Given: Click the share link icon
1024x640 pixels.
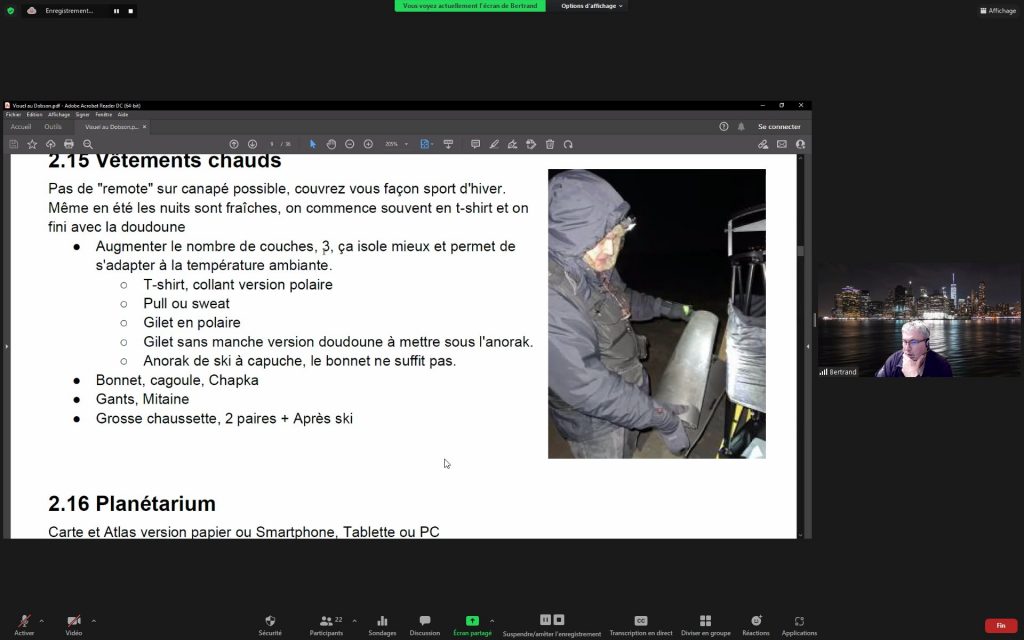Looking at the screenshot, I should tap(763, 144).
